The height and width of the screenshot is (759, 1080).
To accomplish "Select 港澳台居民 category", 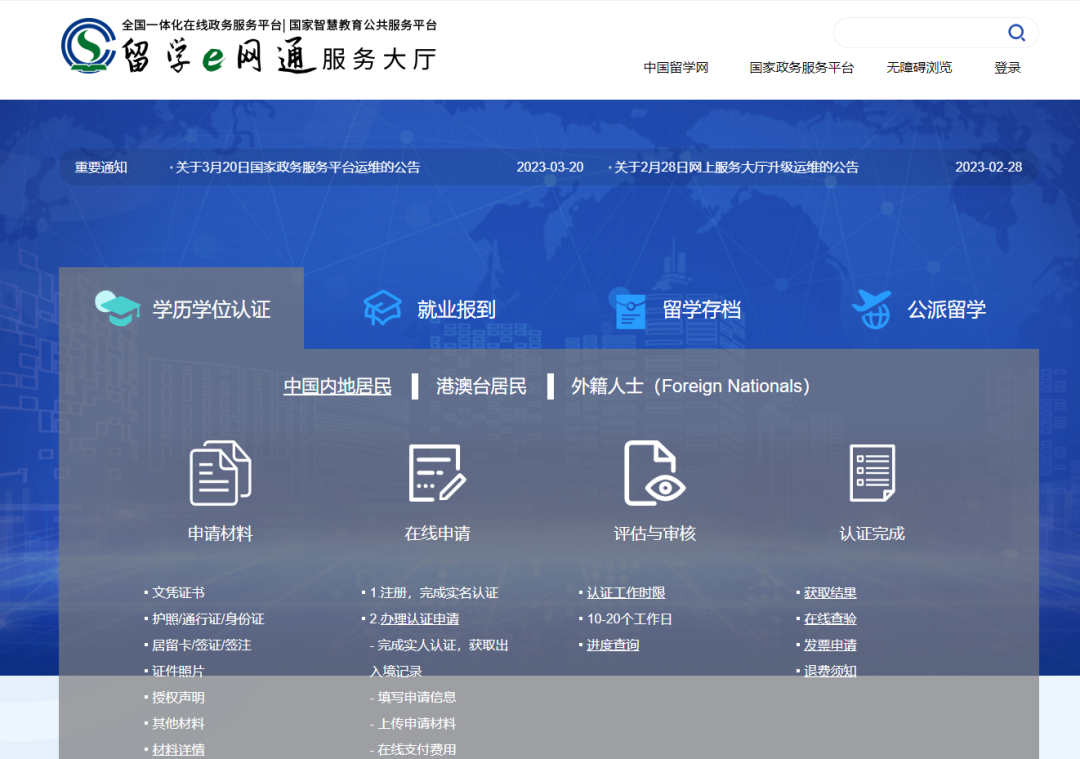I will click(x=481, y=386).
